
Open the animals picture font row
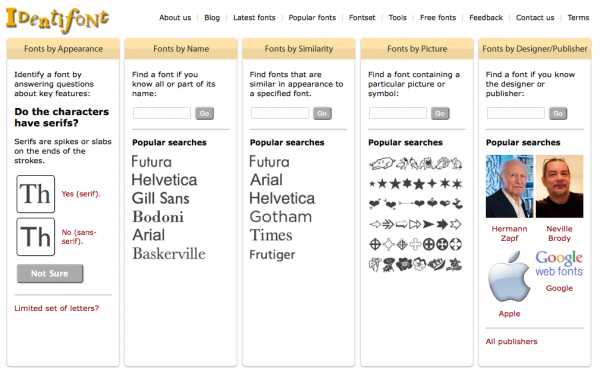pos(416,164)
